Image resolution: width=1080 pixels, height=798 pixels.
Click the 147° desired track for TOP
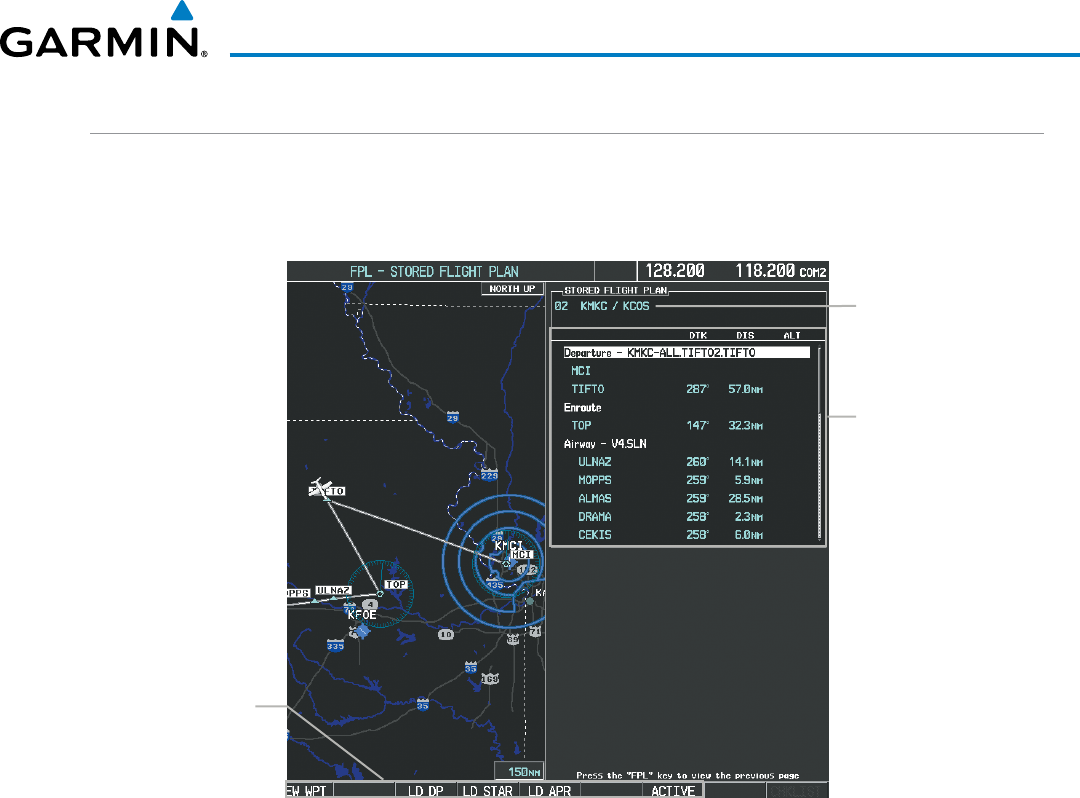698,426
